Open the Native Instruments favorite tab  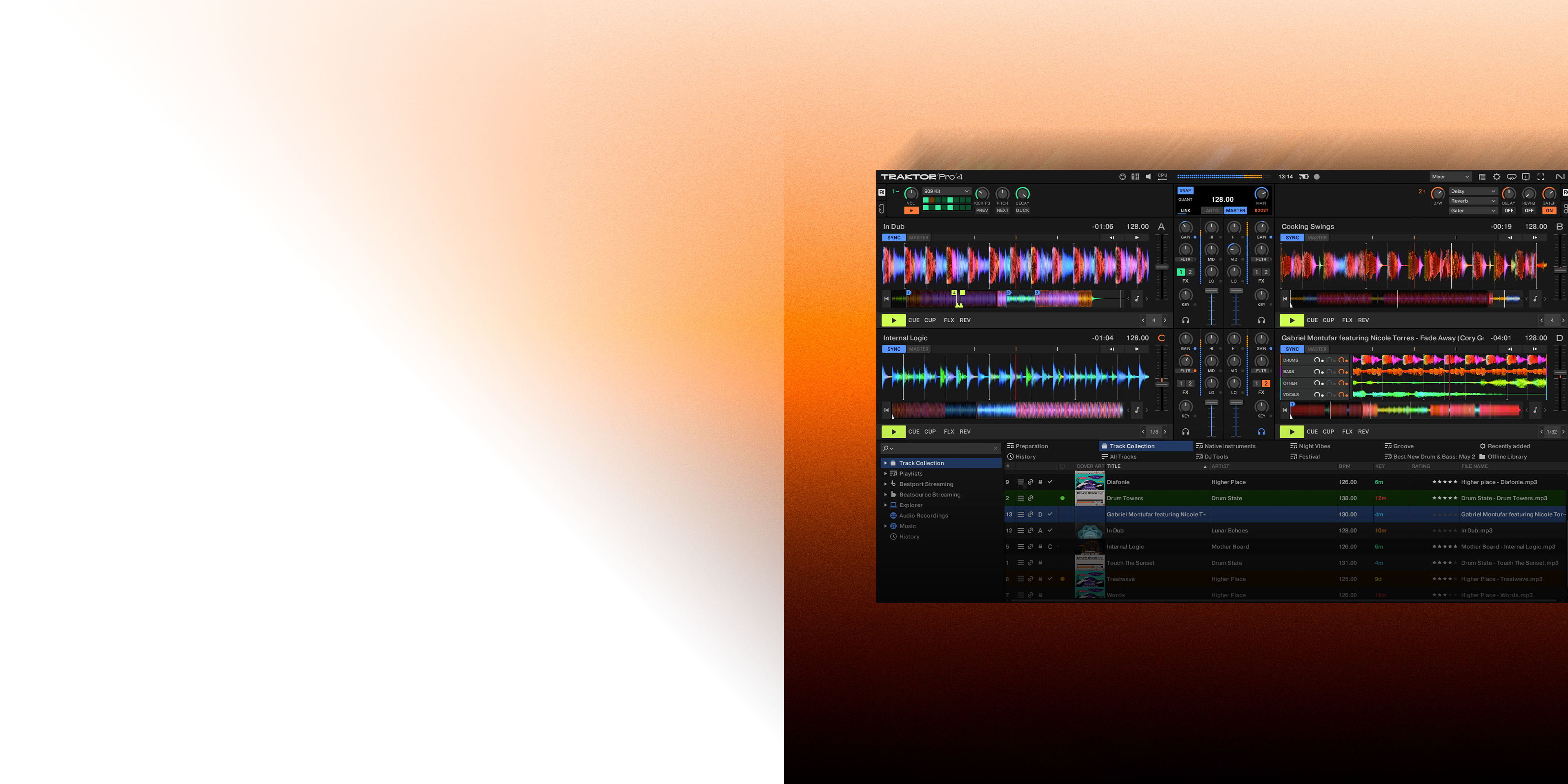click(x=1225, y=446)
